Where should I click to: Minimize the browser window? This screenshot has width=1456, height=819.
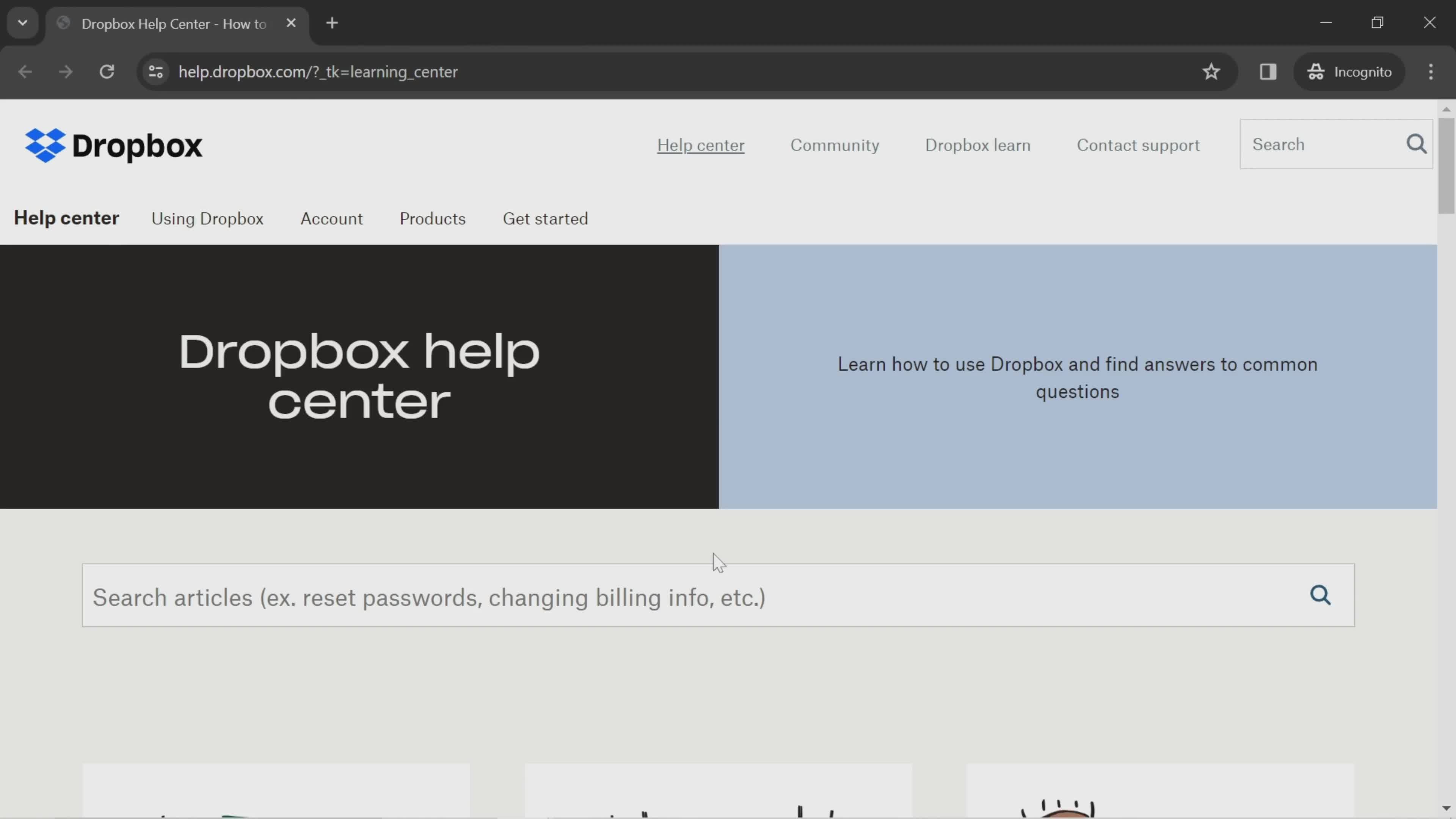1326,23
